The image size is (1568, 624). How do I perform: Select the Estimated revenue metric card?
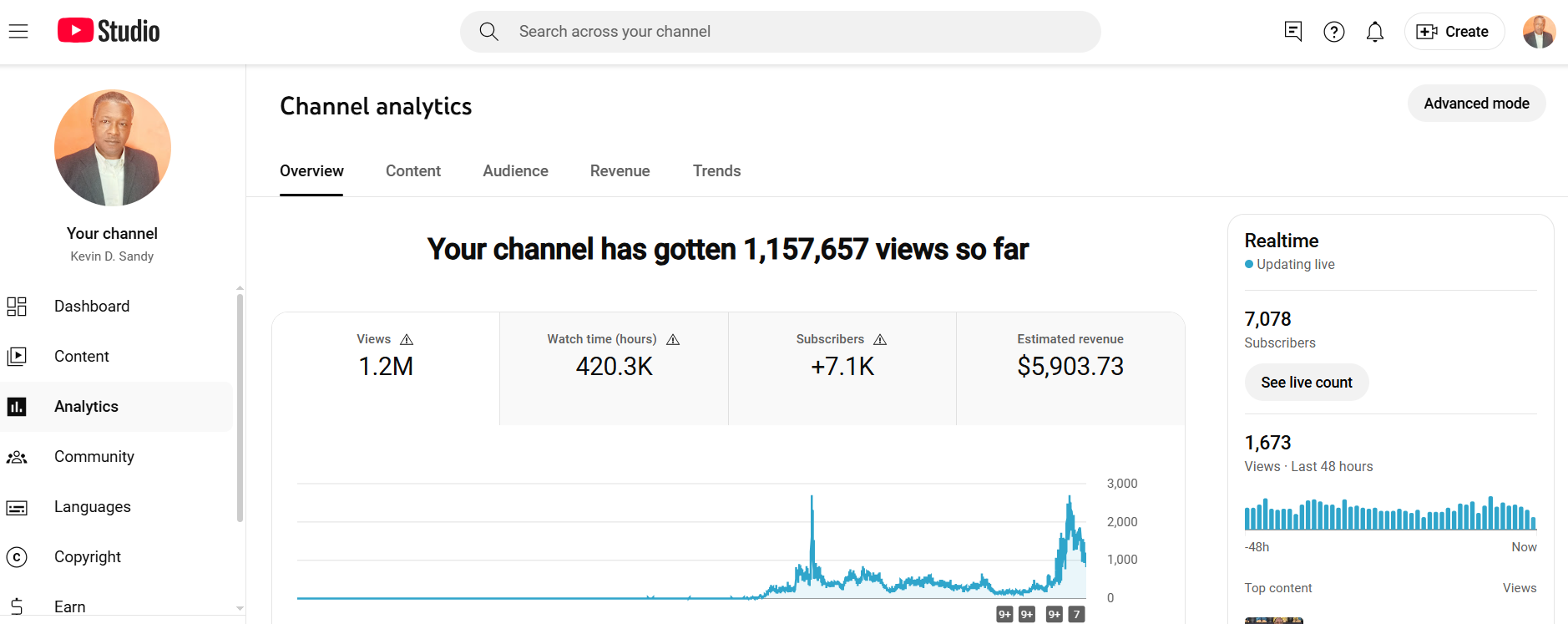click(1070, 368)
